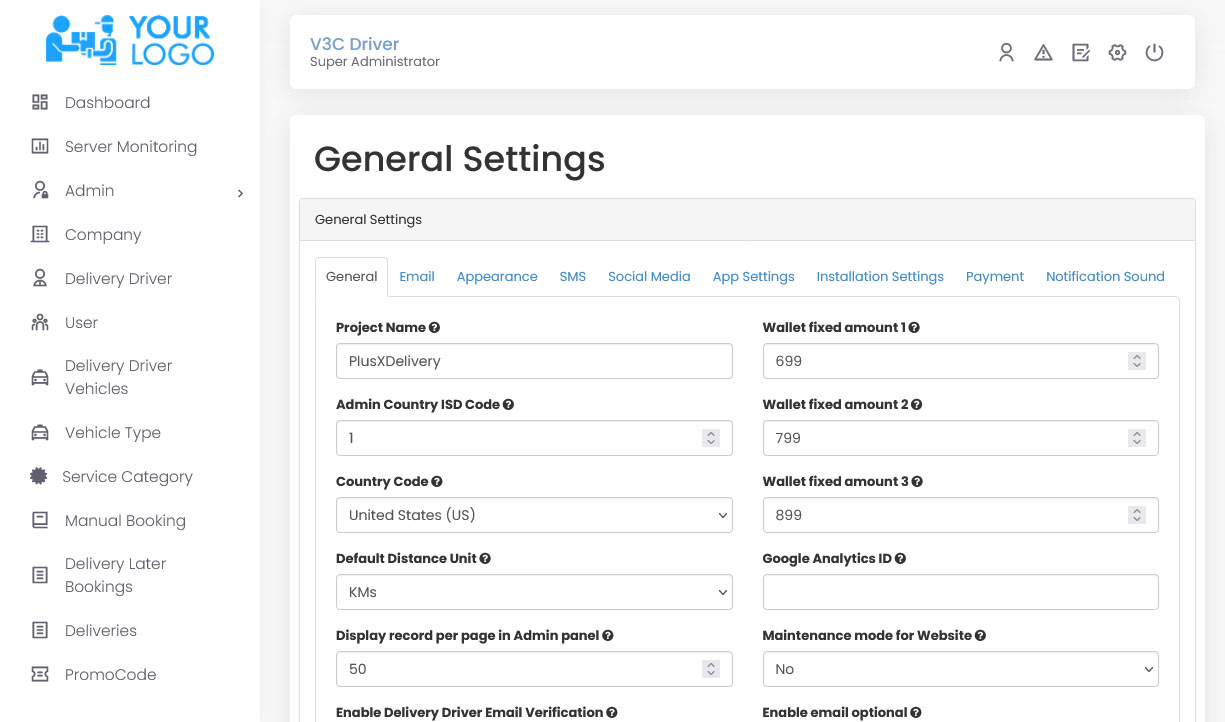Click the Vehicle Type car icon
The width and height of the screenshot is (1225, 722).
coord(40,432)
